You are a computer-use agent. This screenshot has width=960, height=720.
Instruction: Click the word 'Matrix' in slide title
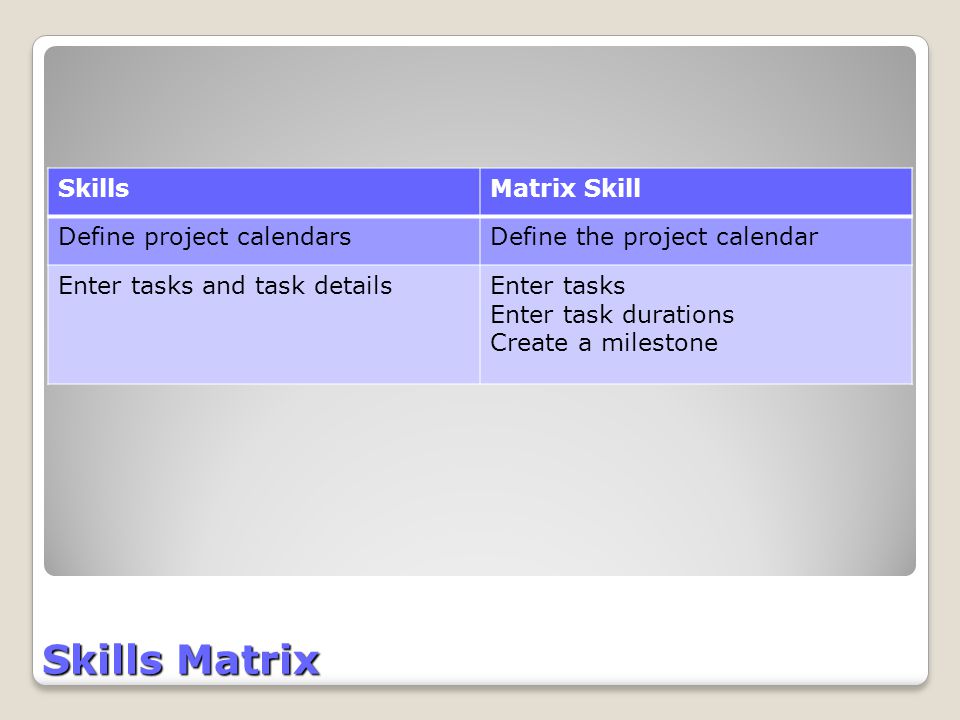pyautogui.click(x=249, y=660)
